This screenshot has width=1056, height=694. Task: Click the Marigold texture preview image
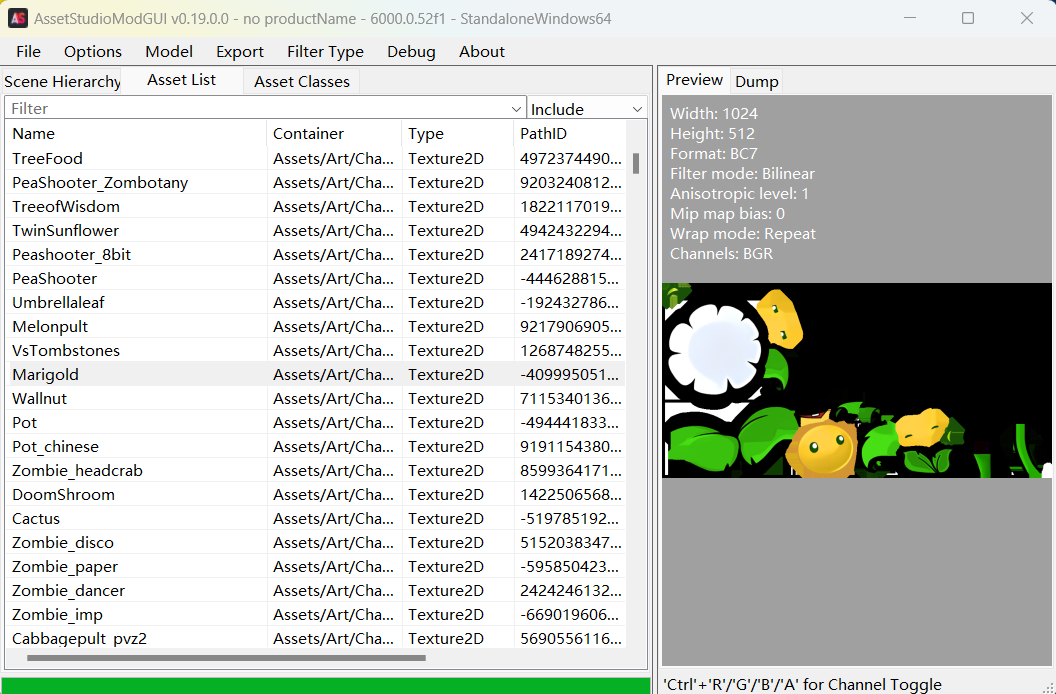pos(857,380)
